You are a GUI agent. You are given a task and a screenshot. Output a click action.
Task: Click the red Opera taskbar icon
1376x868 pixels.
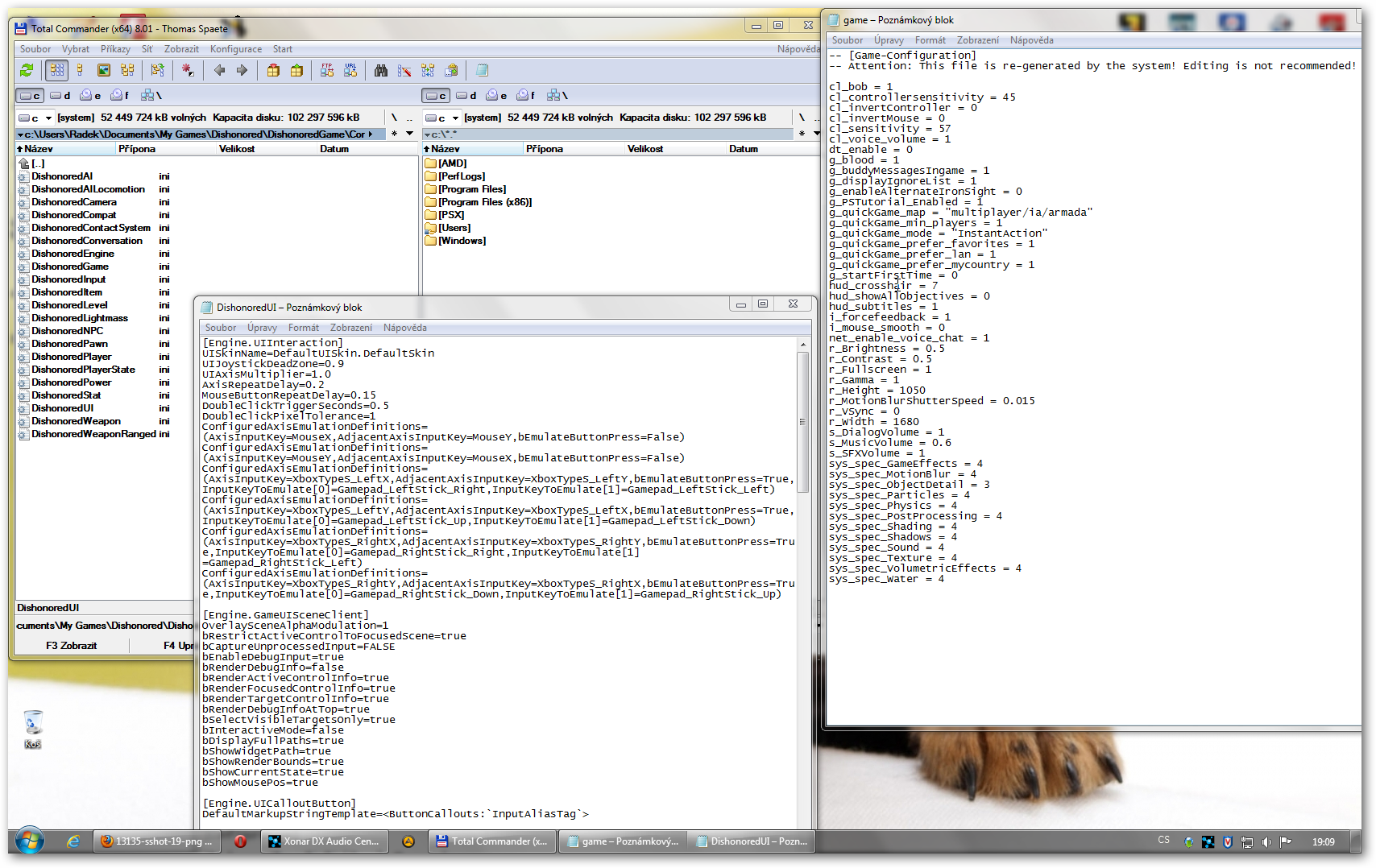[x=240, y=841]
